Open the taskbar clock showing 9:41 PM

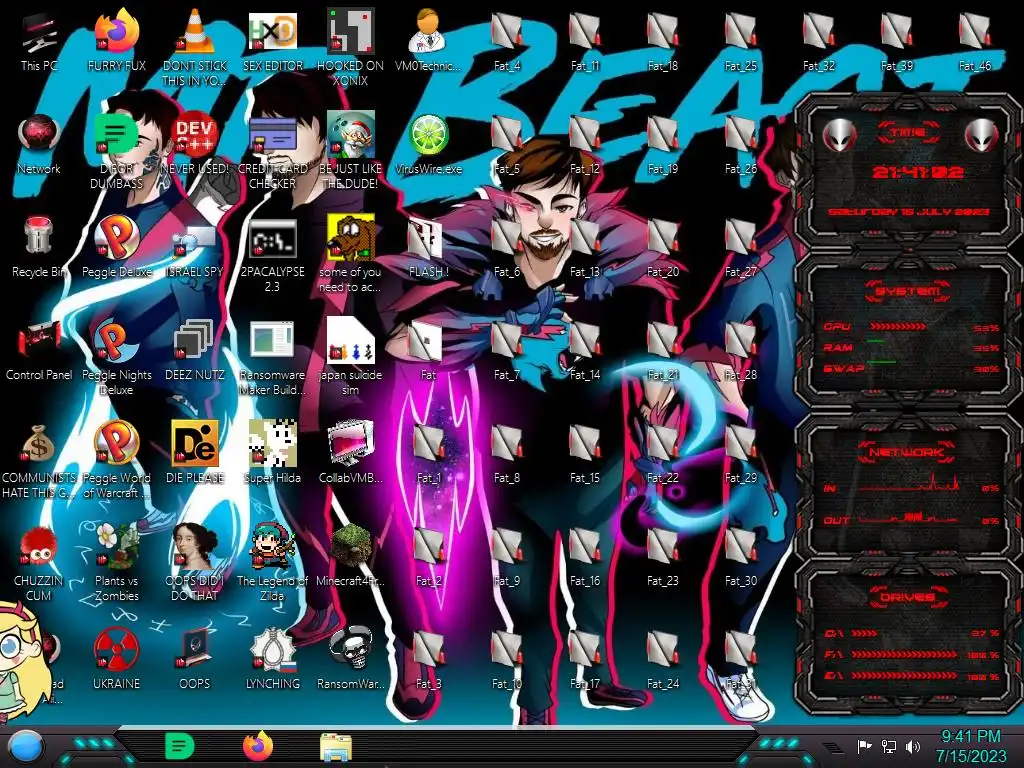971,746
